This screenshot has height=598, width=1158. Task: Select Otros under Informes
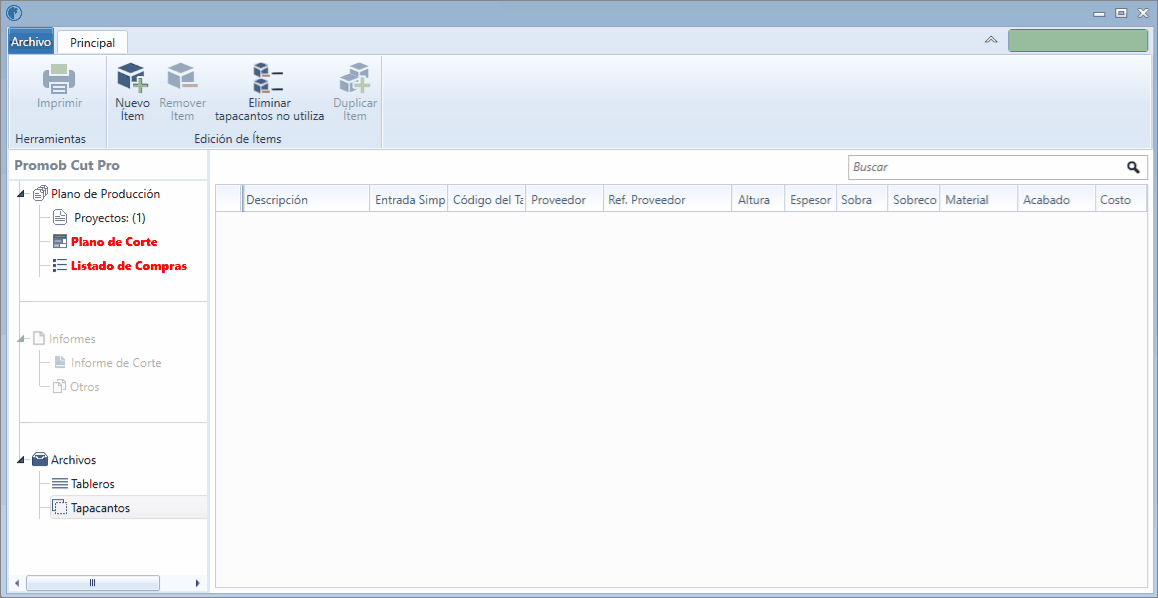pyautogui.click(x=84, y=387)
